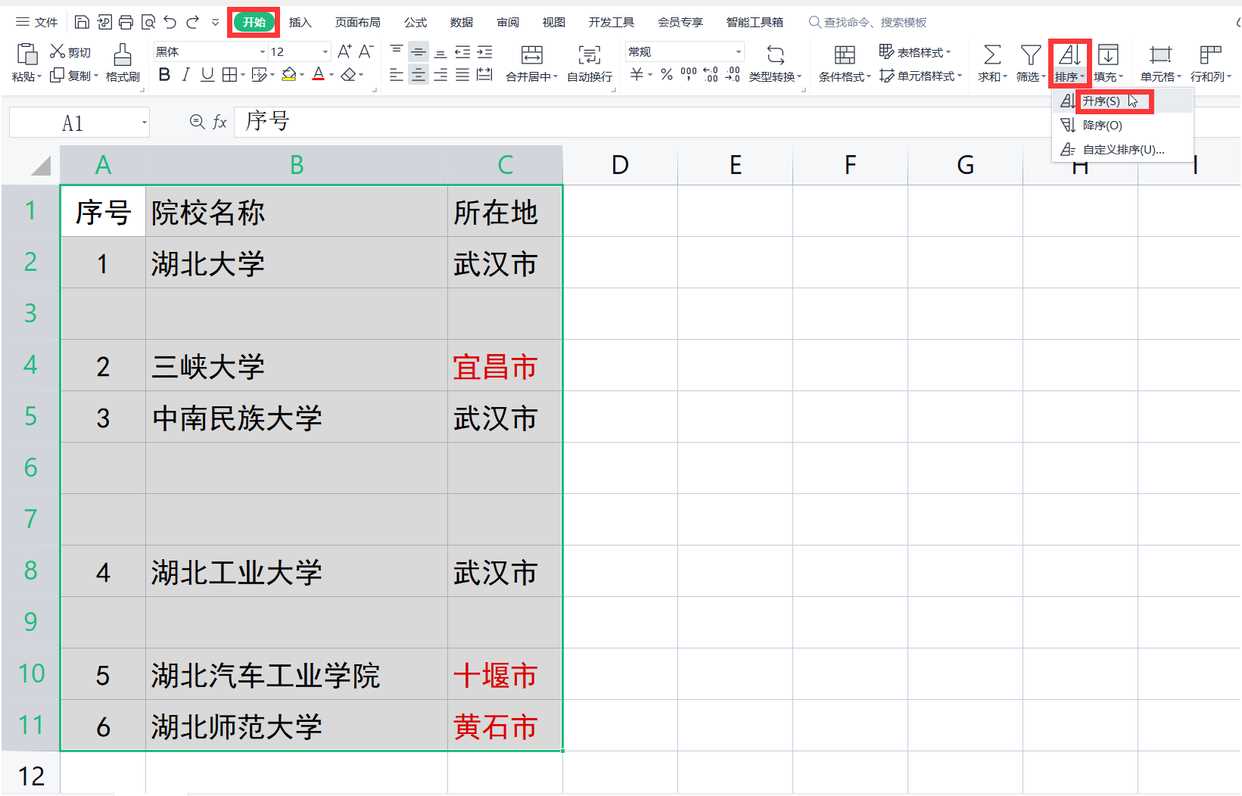The height and width of the screenshot is (796, 1242).
Task: Click the fill color bucket swatch
Action: tap(288, 75)
